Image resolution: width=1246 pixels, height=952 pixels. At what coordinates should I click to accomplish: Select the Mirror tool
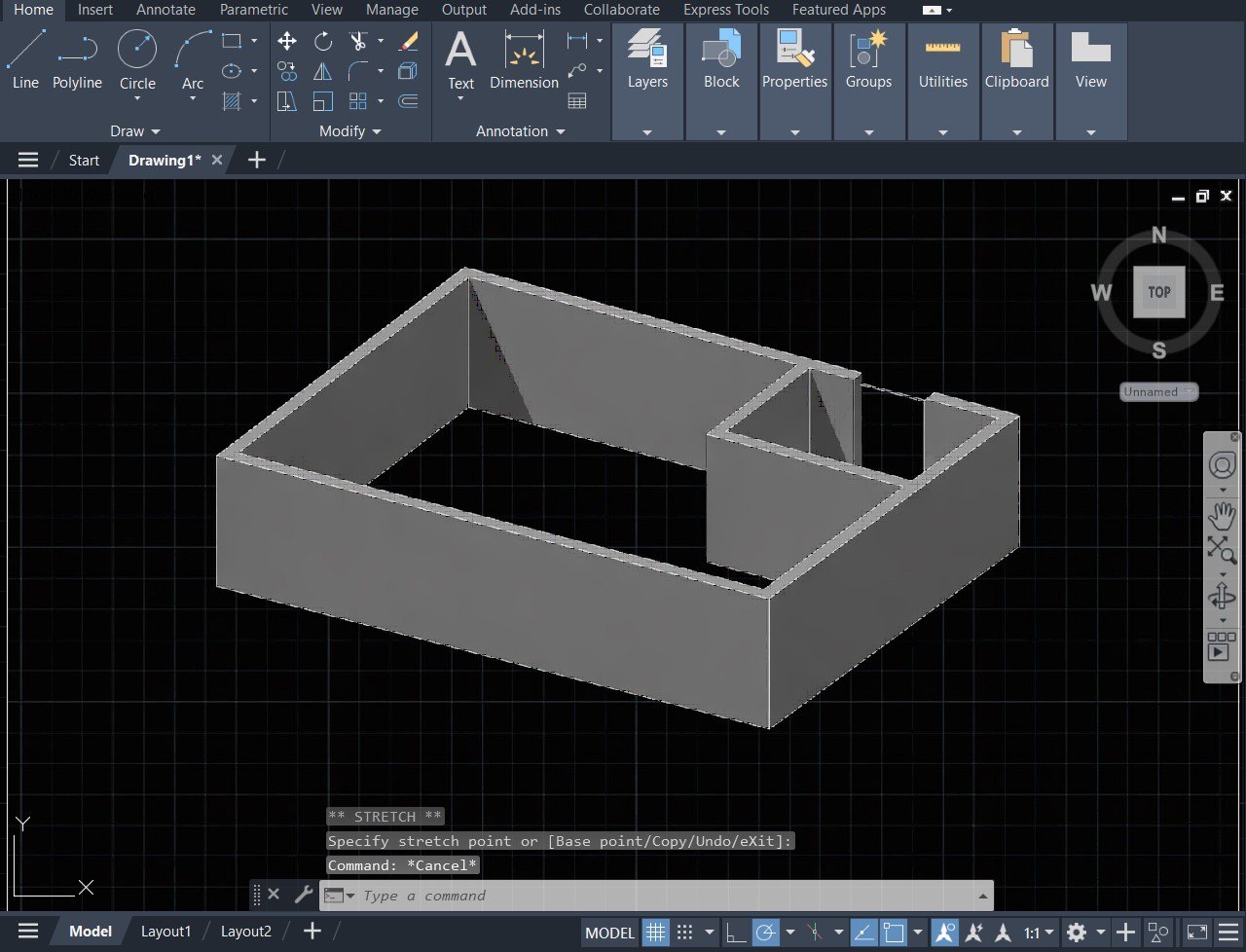321,70
